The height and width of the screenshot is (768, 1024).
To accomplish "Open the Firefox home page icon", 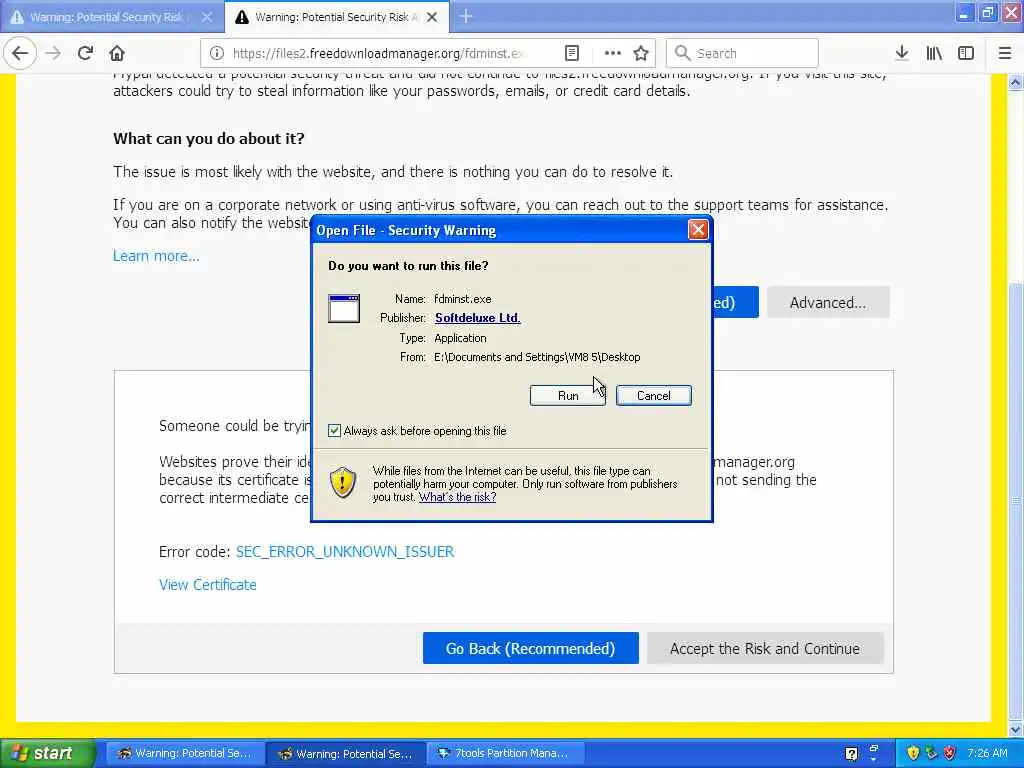I will [117, 53].
